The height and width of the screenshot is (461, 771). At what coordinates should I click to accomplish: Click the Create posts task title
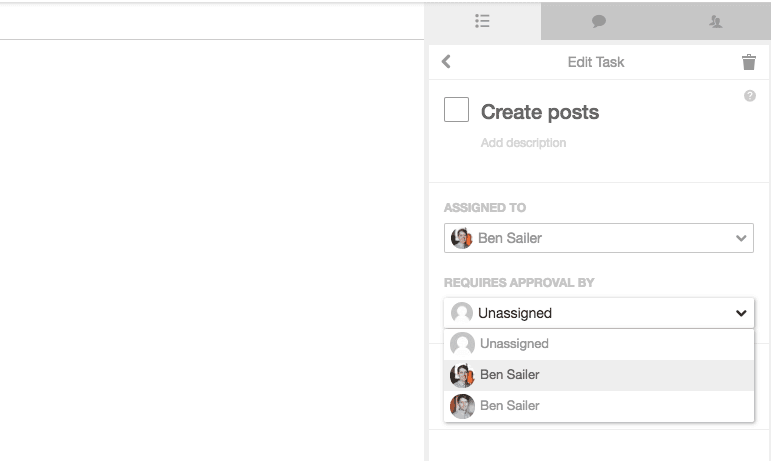[x=539, y=112]
